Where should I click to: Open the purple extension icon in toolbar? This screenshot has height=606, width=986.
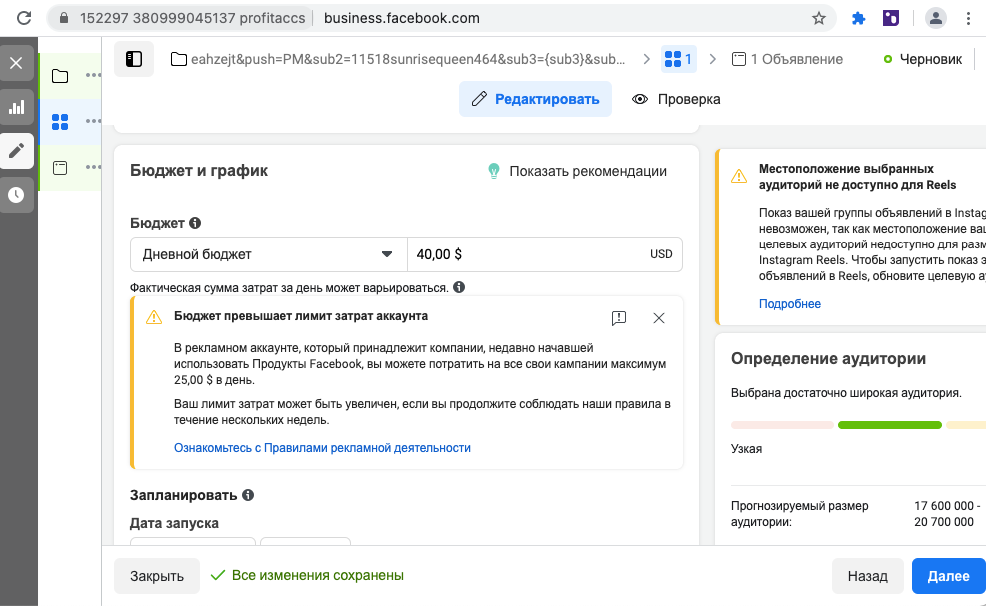click(x=890, y=18)
